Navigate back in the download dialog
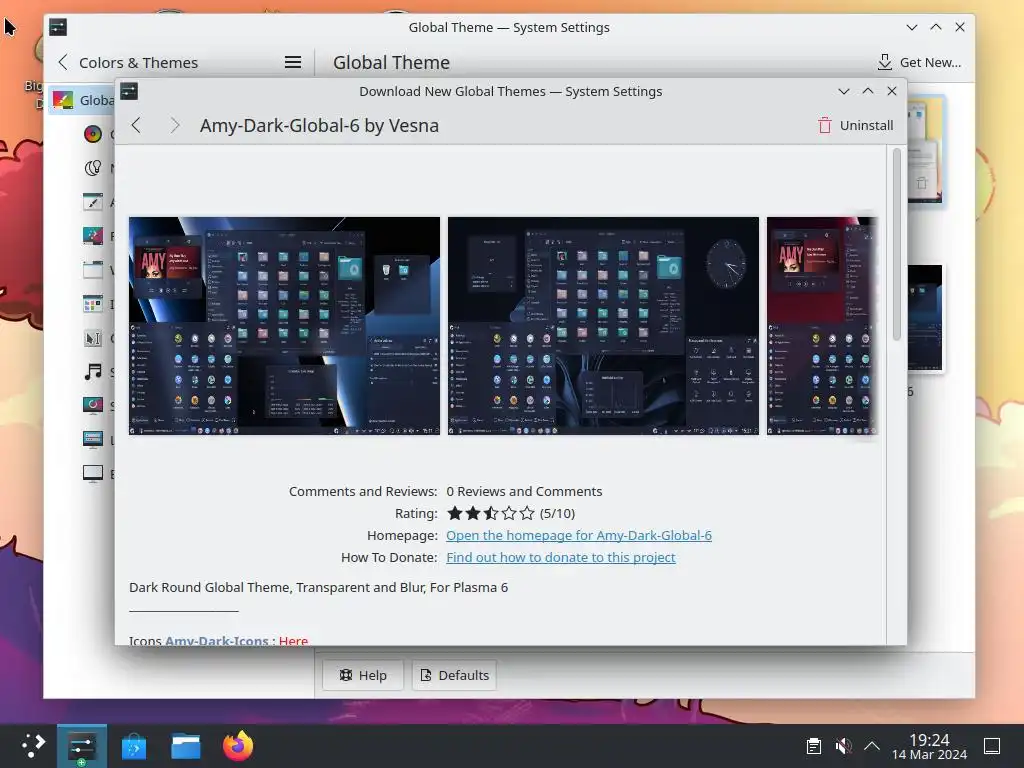Screen dimensions: 1024x768 (136, 125)
